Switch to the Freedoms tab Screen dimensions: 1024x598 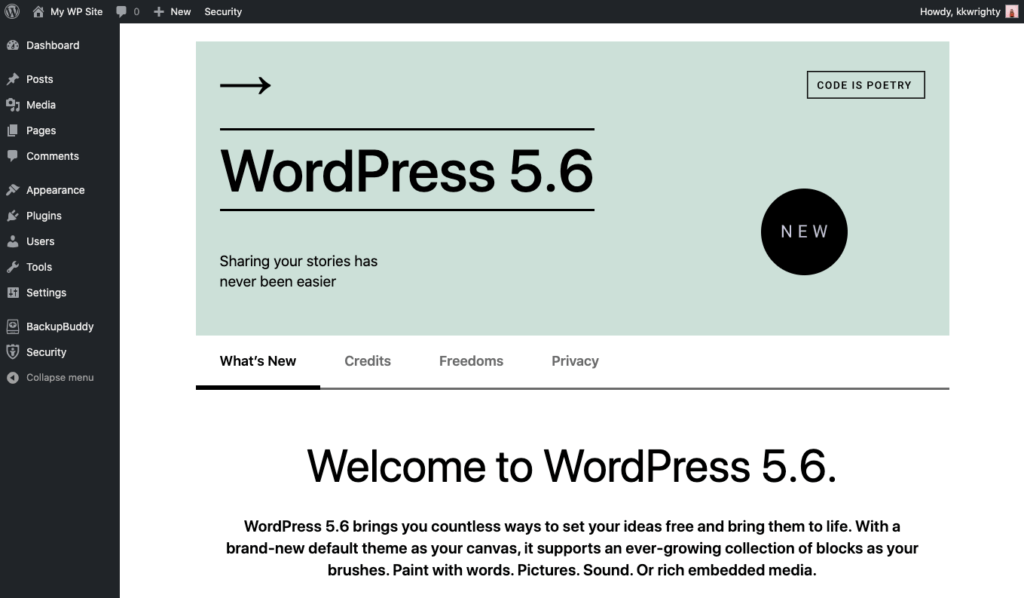pyautogui.click(x=471, y=361)
